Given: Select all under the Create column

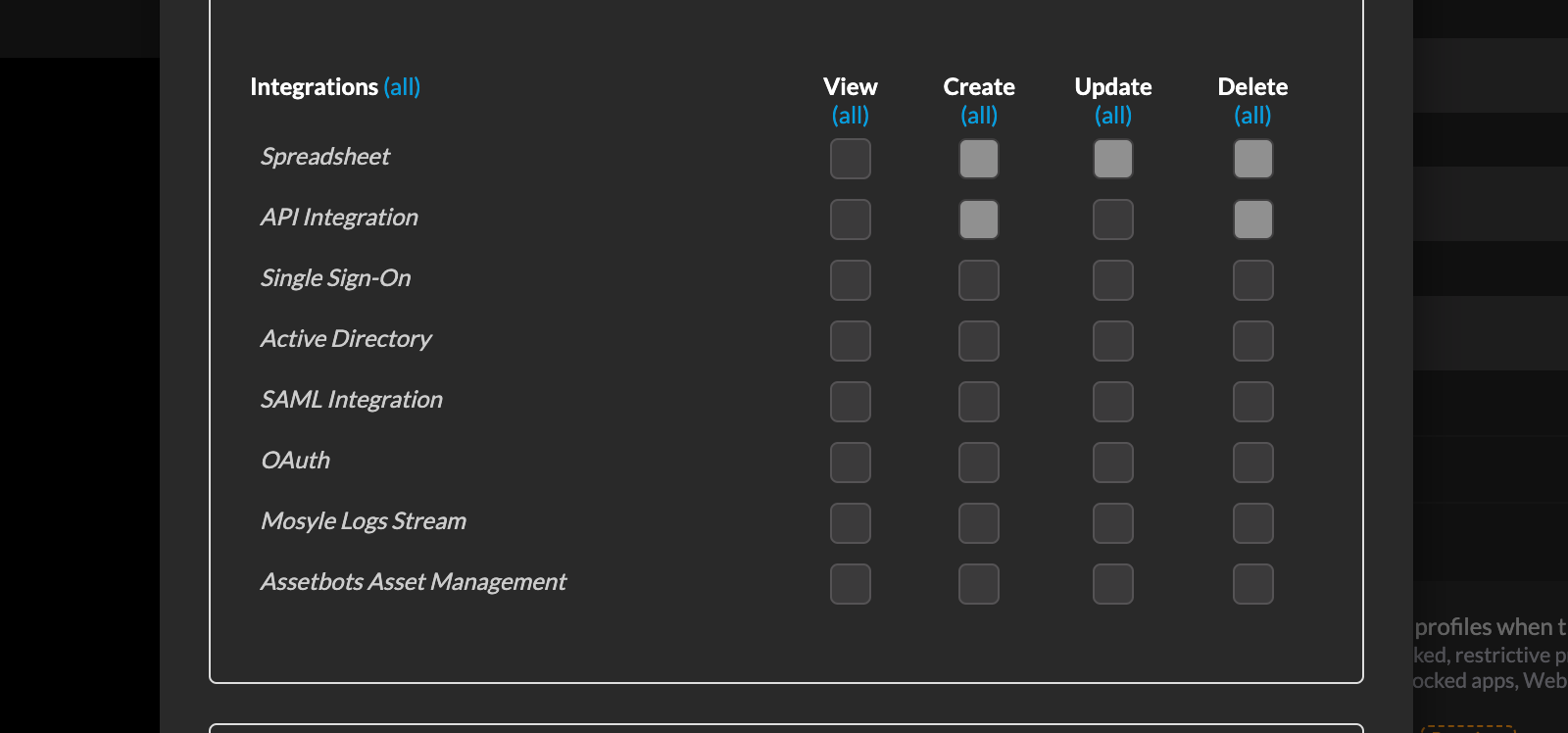Looking at the screenshot, I should tap(979, 116).
